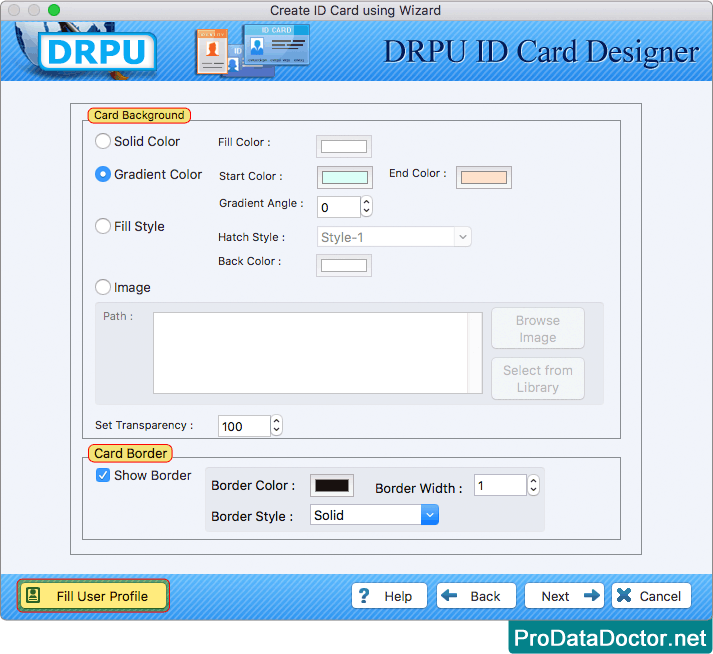Open the End Color swatch

coord(484,177)
